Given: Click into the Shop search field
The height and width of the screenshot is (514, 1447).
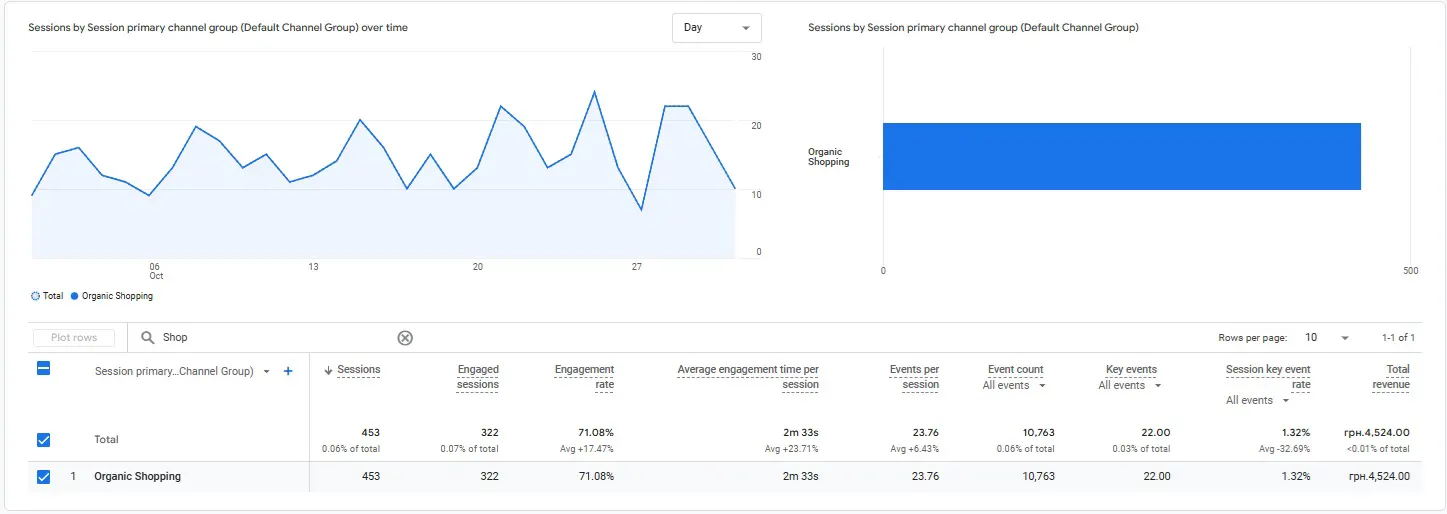Looking at the screenshot, I should [275, 338].
